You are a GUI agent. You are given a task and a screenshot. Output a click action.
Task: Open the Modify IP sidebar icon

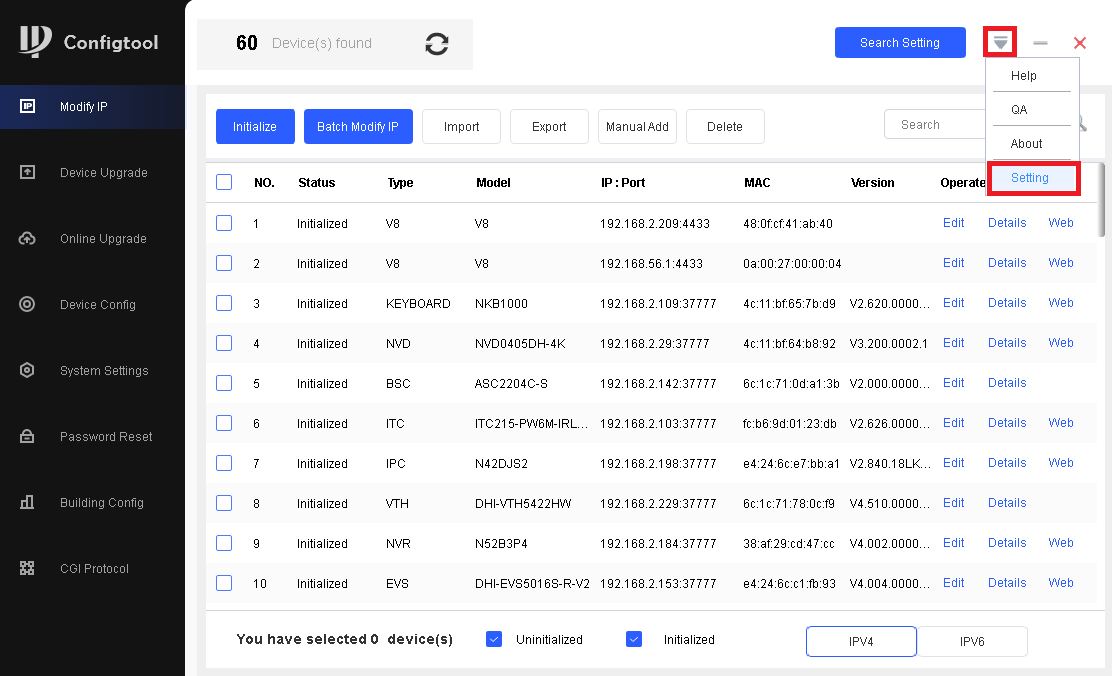28,107
